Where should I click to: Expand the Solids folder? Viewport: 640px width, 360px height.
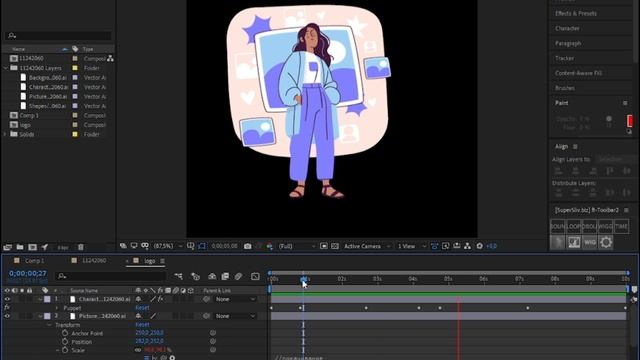[5, 134]
